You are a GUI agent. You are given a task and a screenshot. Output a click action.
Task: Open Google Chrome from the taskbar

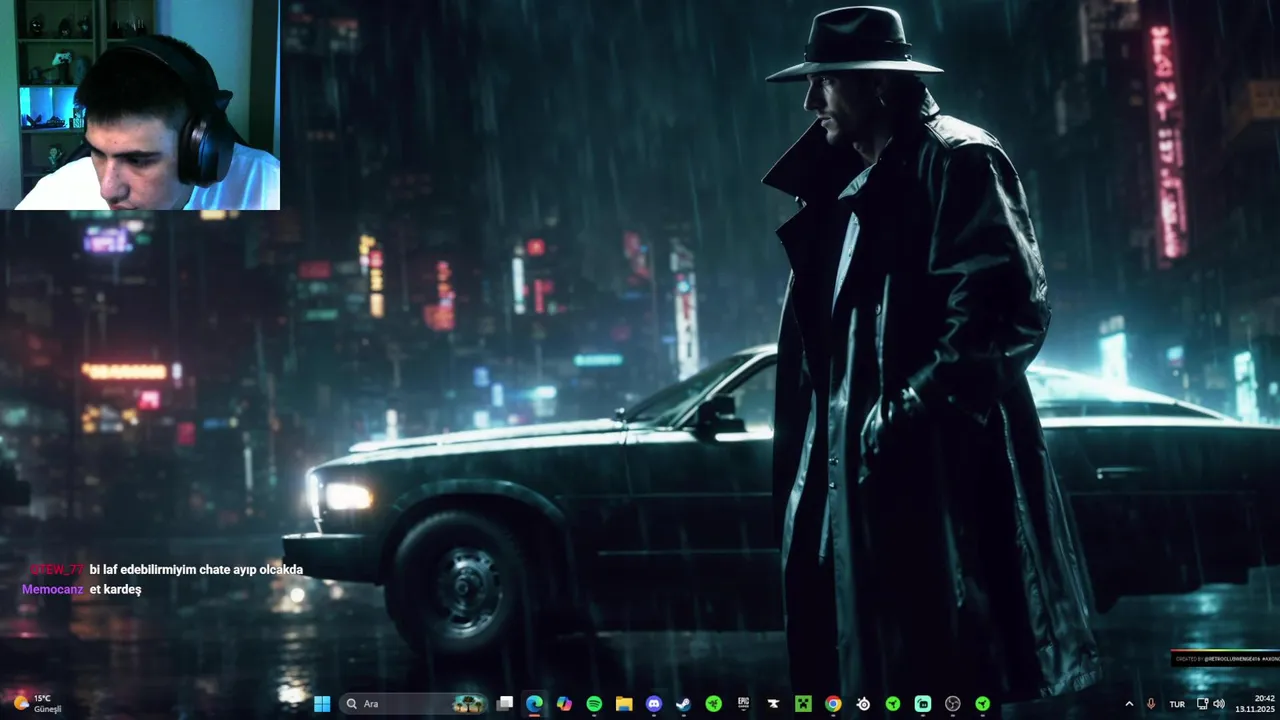[833, 704]
